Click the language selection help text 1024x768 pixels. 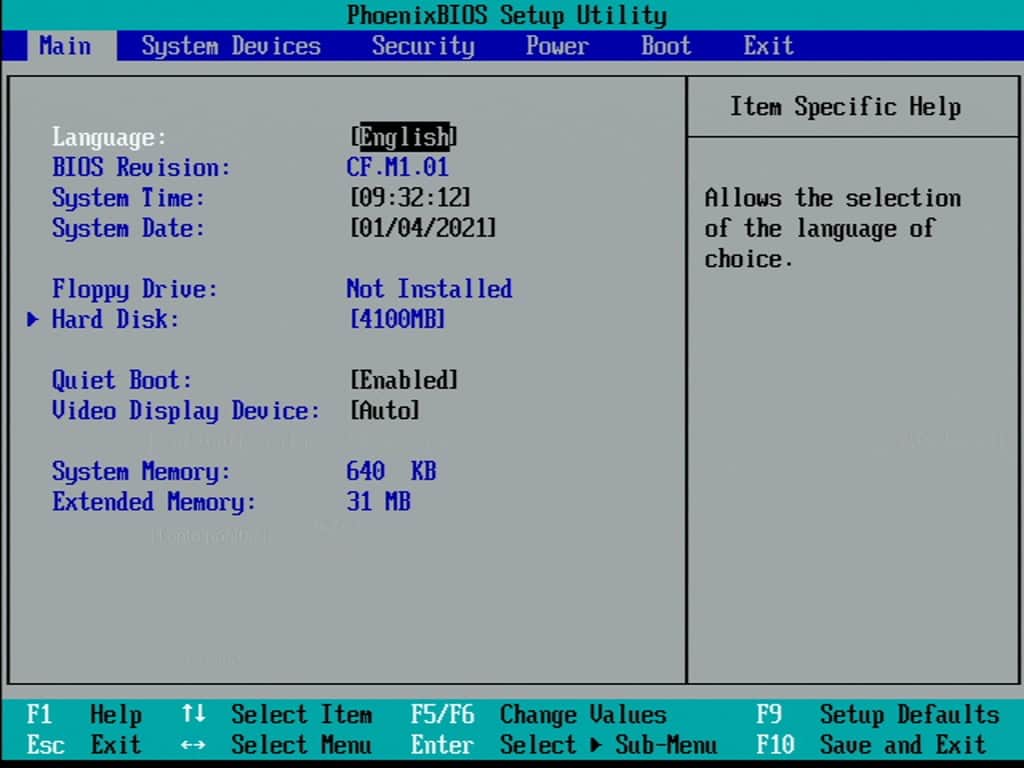[x=833, y=229]
